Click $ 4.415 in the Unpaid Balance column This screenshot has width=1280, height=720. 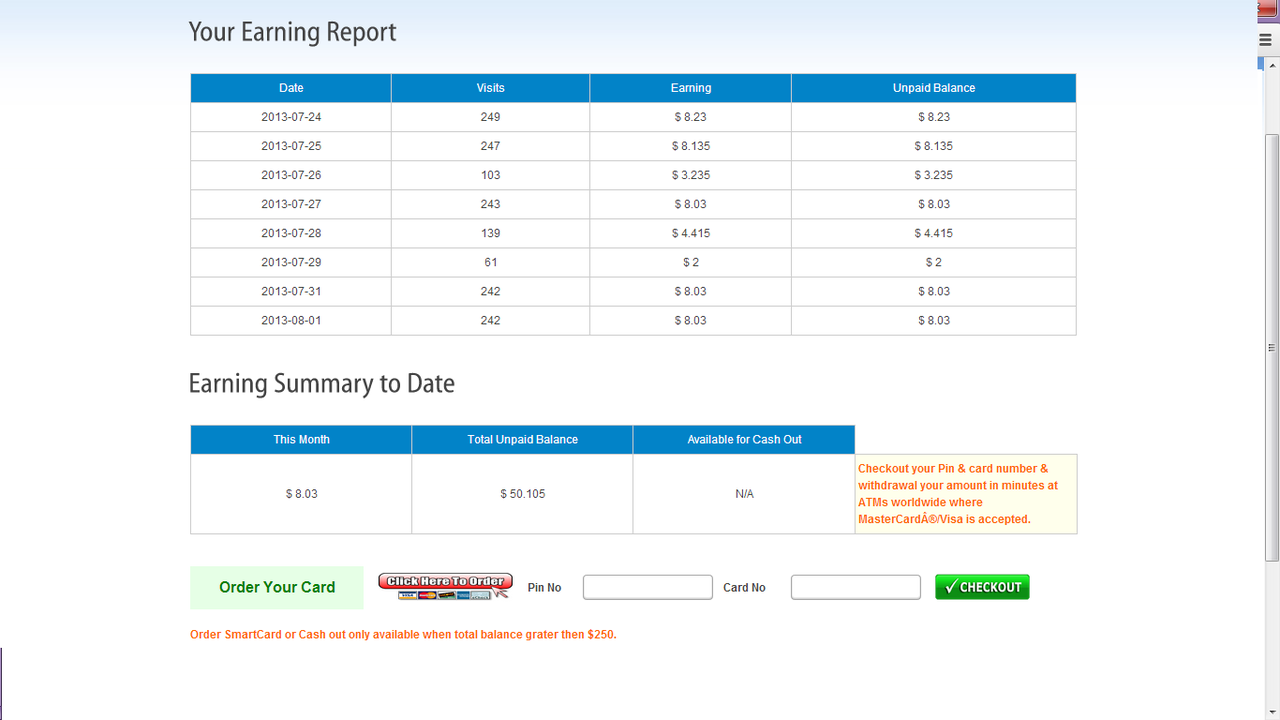click(934, 233)
